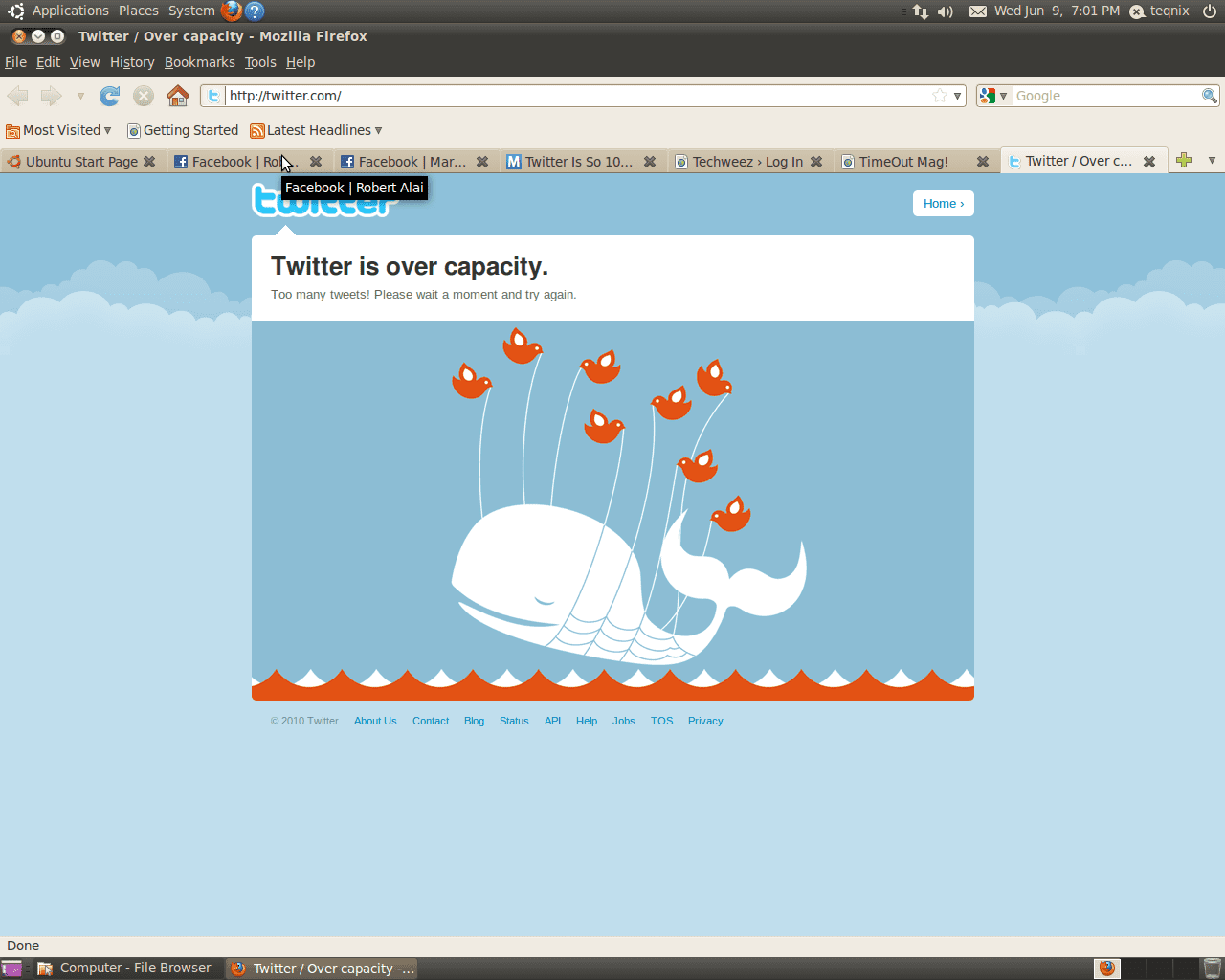Image resolution: width=1225 pixels, height=980 pixels.
Task: Go to the browser home page icon
Action: point(177,96)
